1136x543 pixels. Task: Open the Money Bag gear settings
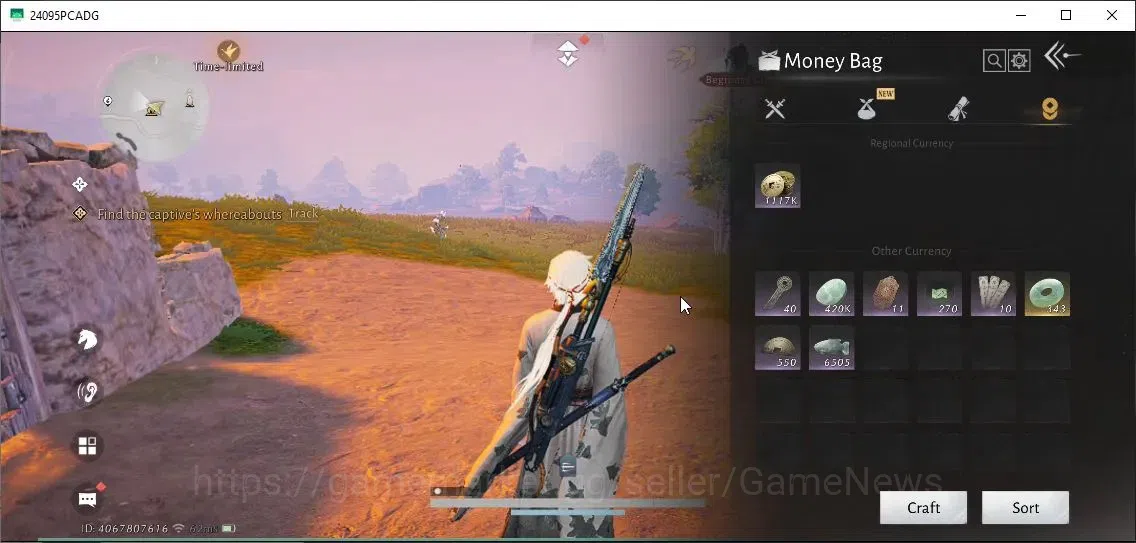click(1019, 61)
